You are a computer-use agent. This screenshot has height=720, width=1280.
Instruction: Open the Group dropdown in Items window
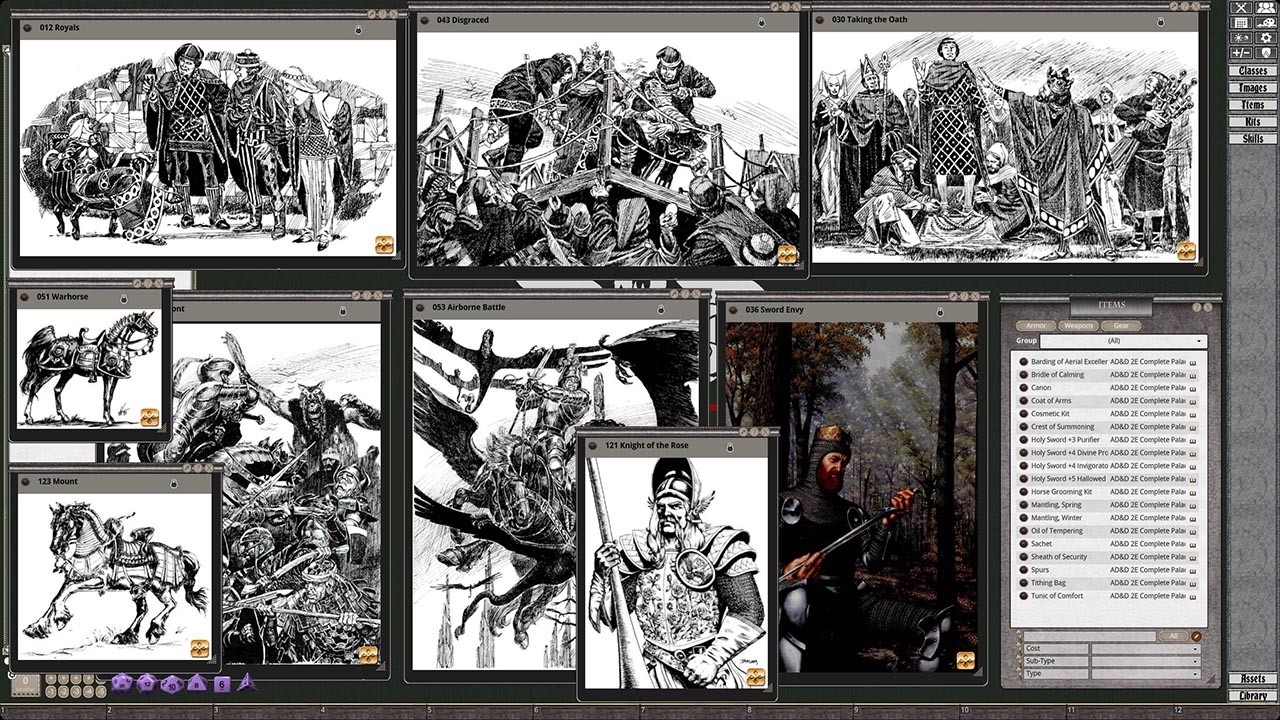click(x=1122, y=341)
